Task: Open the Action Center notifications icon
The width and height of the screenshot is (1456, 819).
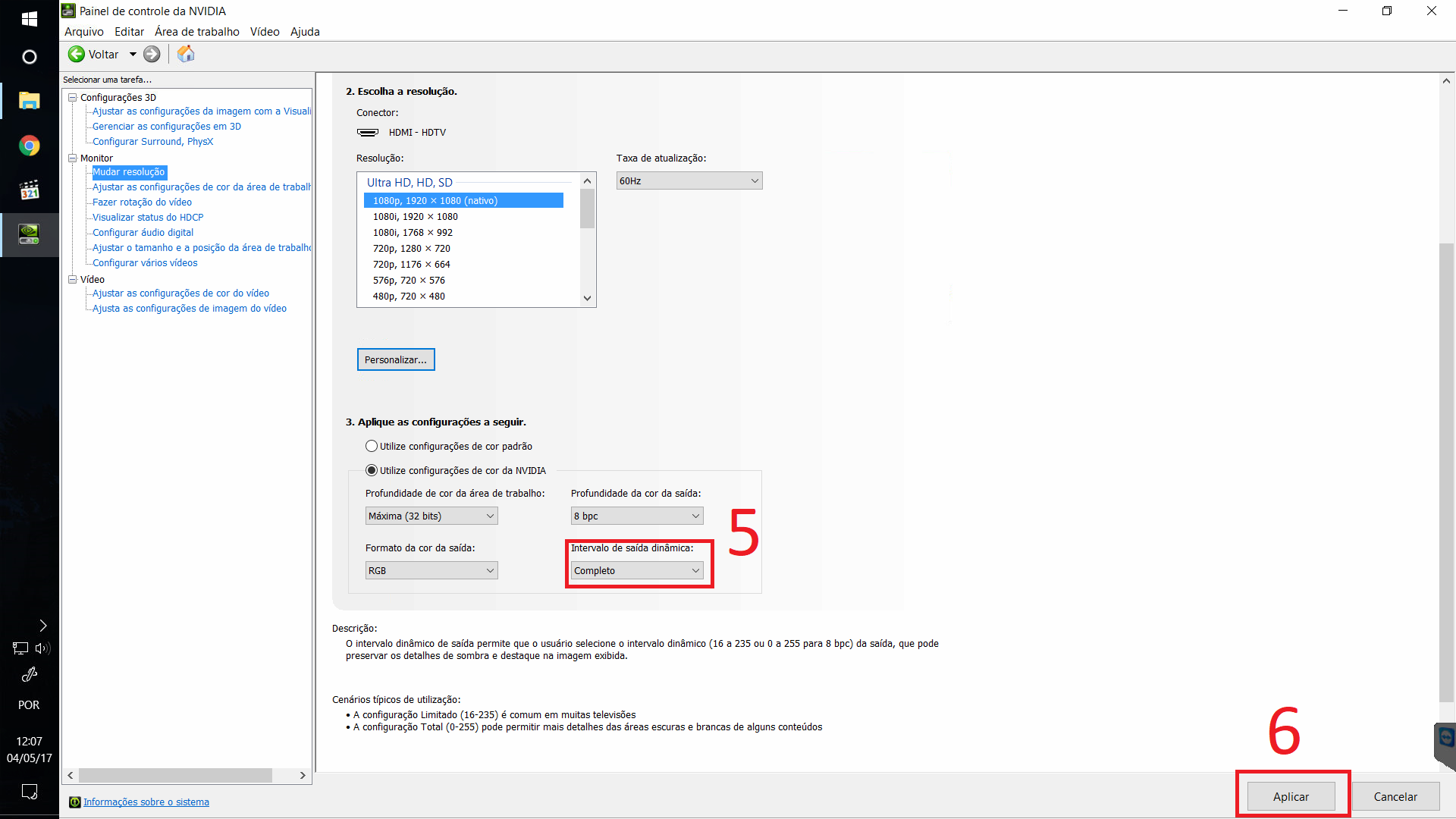Action: pyautogui.click(x=30, y=792)
